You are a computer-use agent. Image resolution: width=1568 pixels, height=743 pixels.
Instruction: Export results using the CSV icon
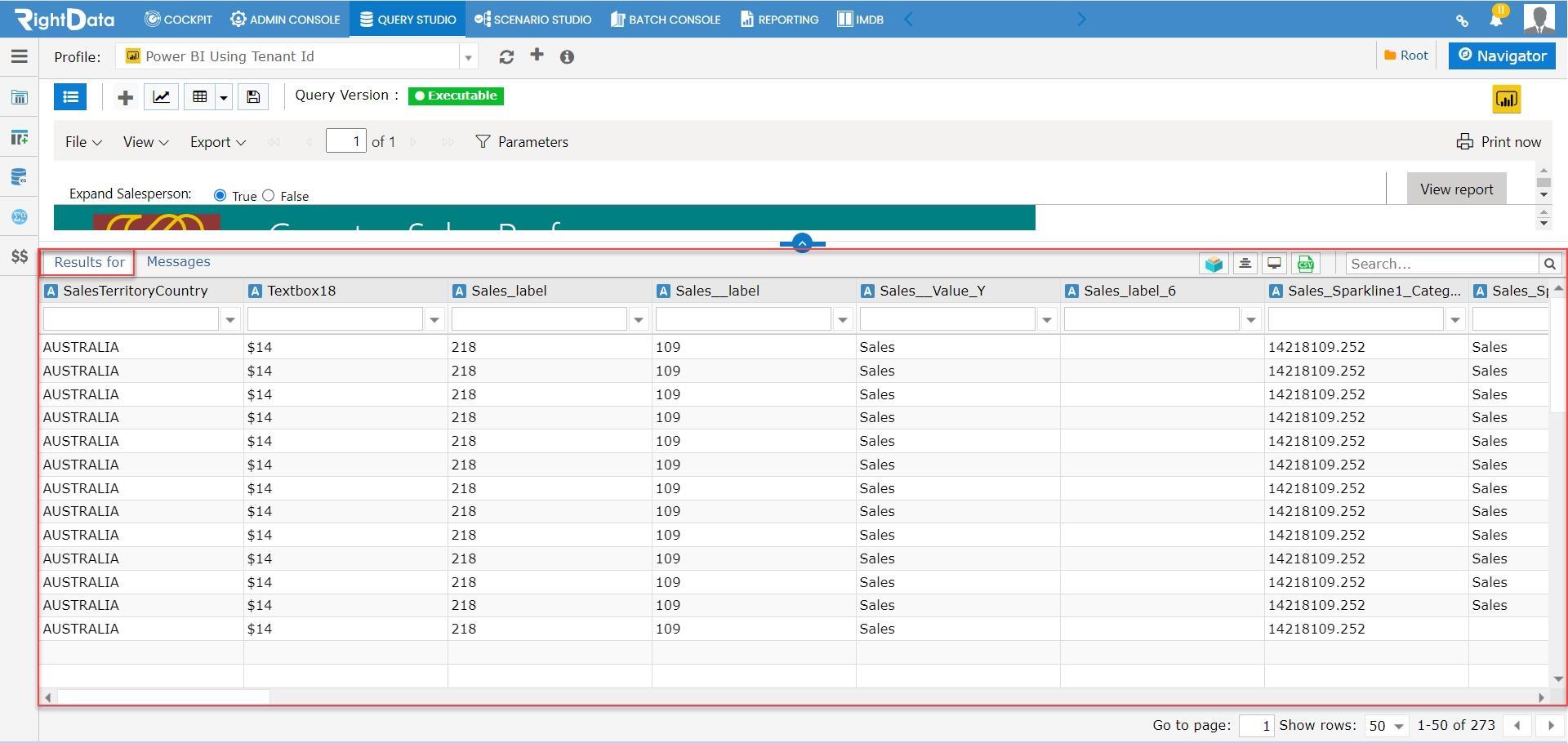[1305, 264]
